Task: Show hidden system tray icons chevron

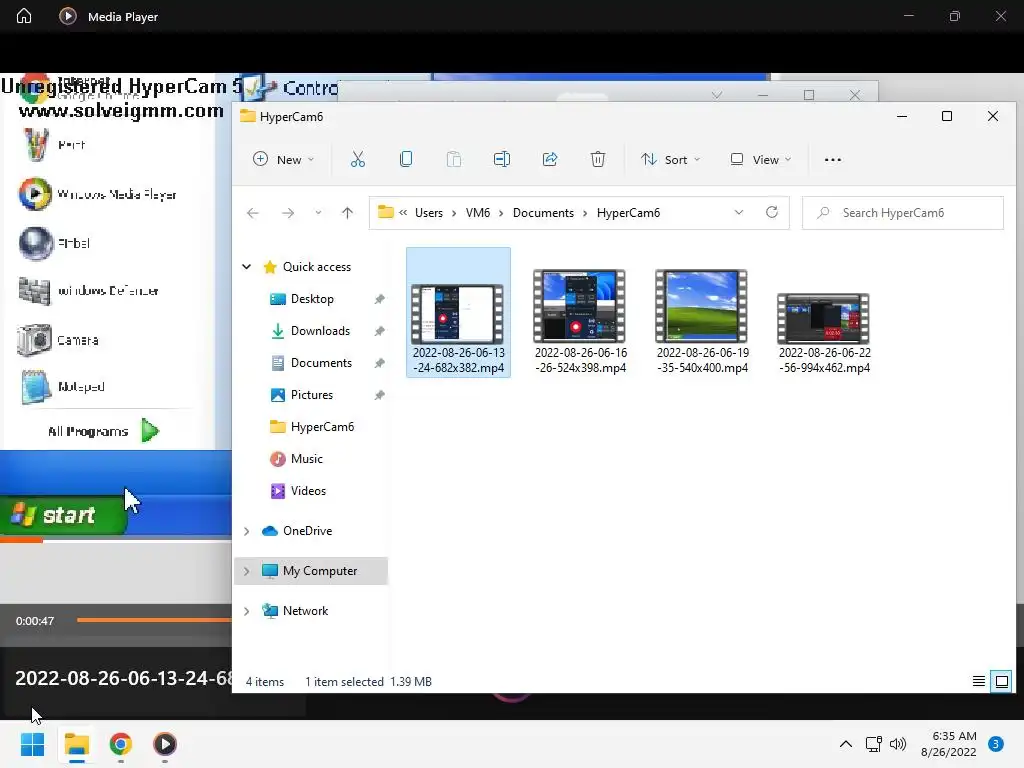Action: pyautogui.click(x=846, y=744)
